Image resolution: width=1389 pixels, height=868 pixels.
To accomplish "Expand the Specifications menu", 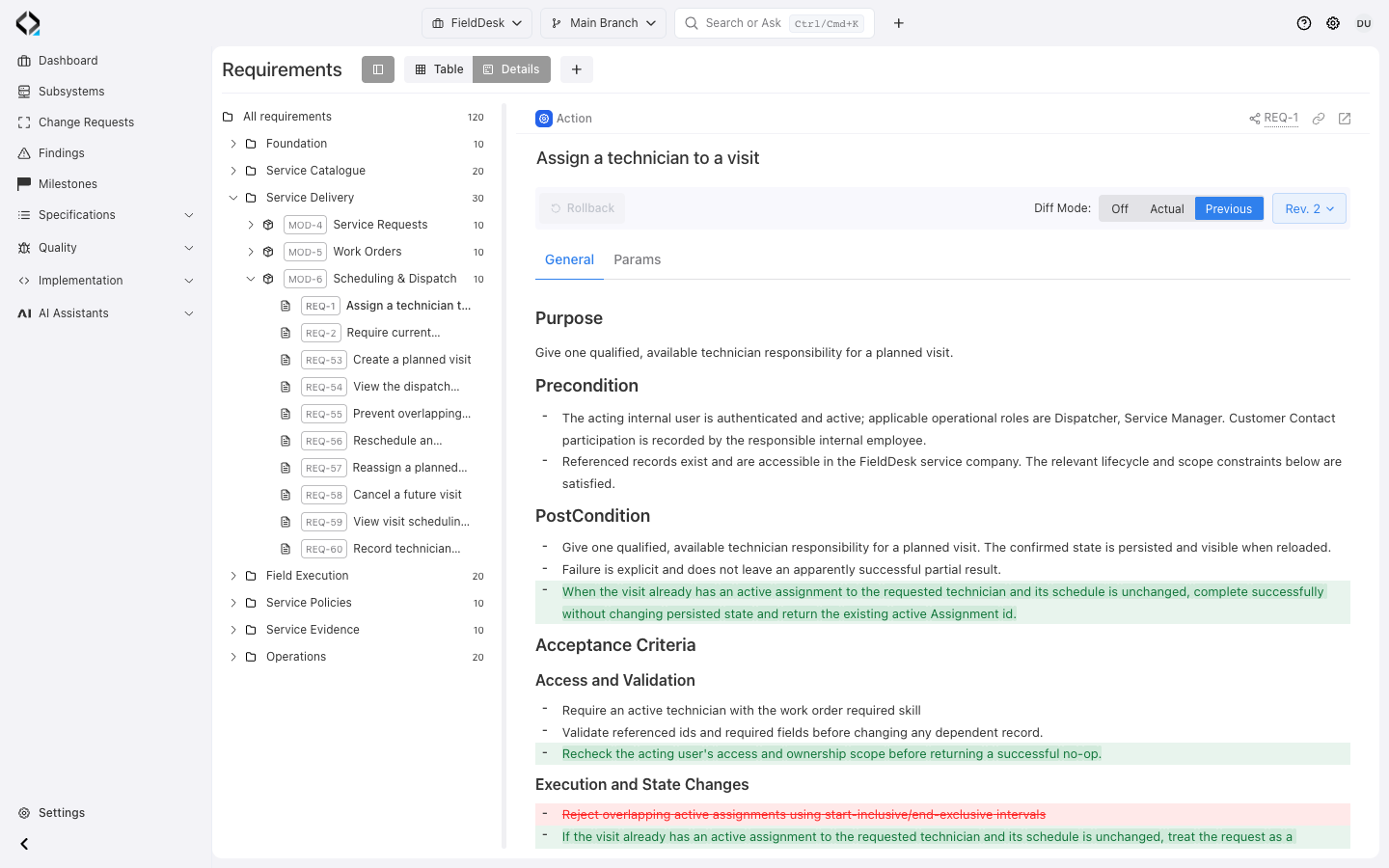I will [x=189, y=215].
